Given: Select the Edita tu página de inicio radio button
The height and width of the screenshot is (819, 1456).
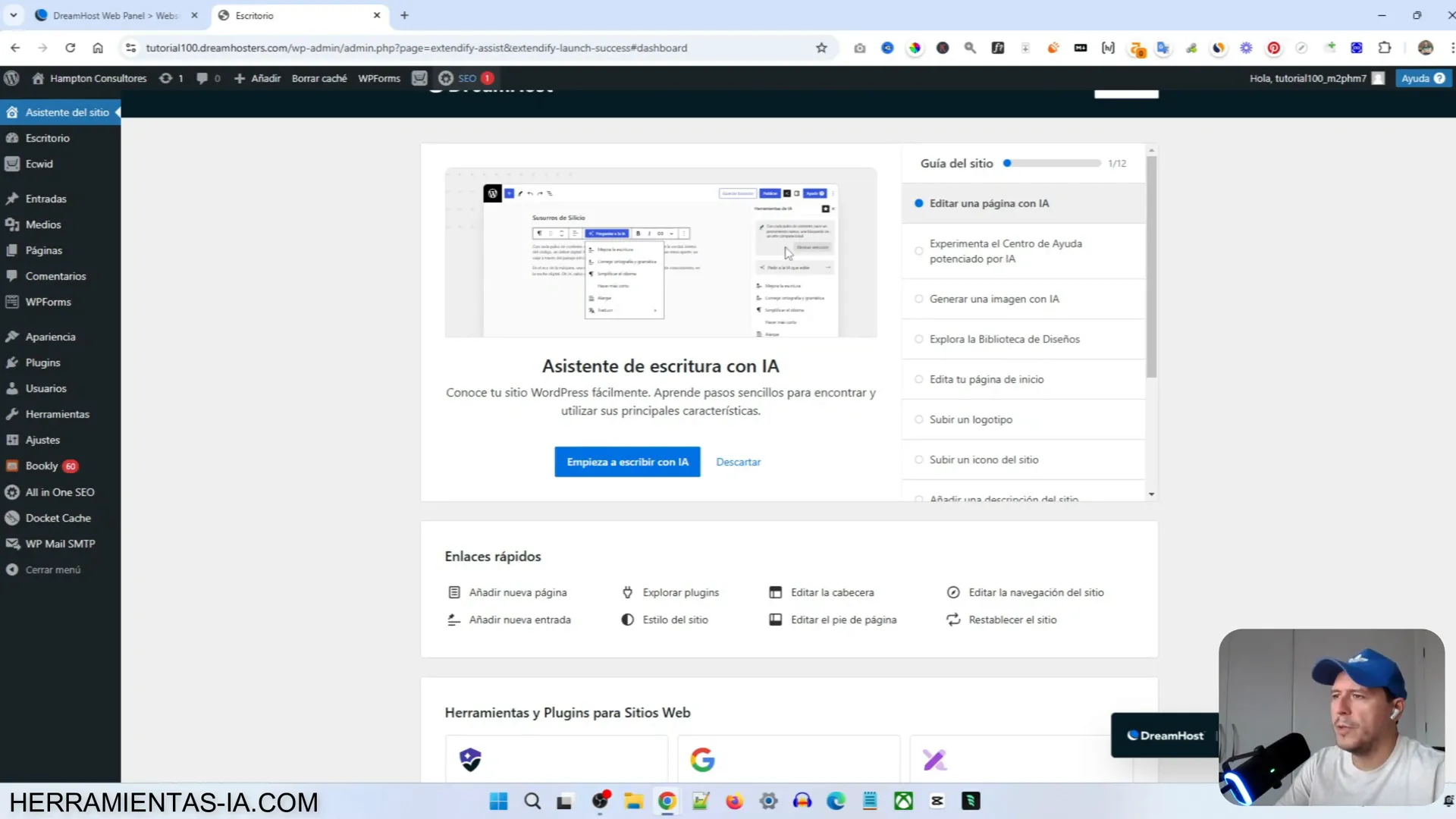Looking at the screenshot, I should (918, 379).
